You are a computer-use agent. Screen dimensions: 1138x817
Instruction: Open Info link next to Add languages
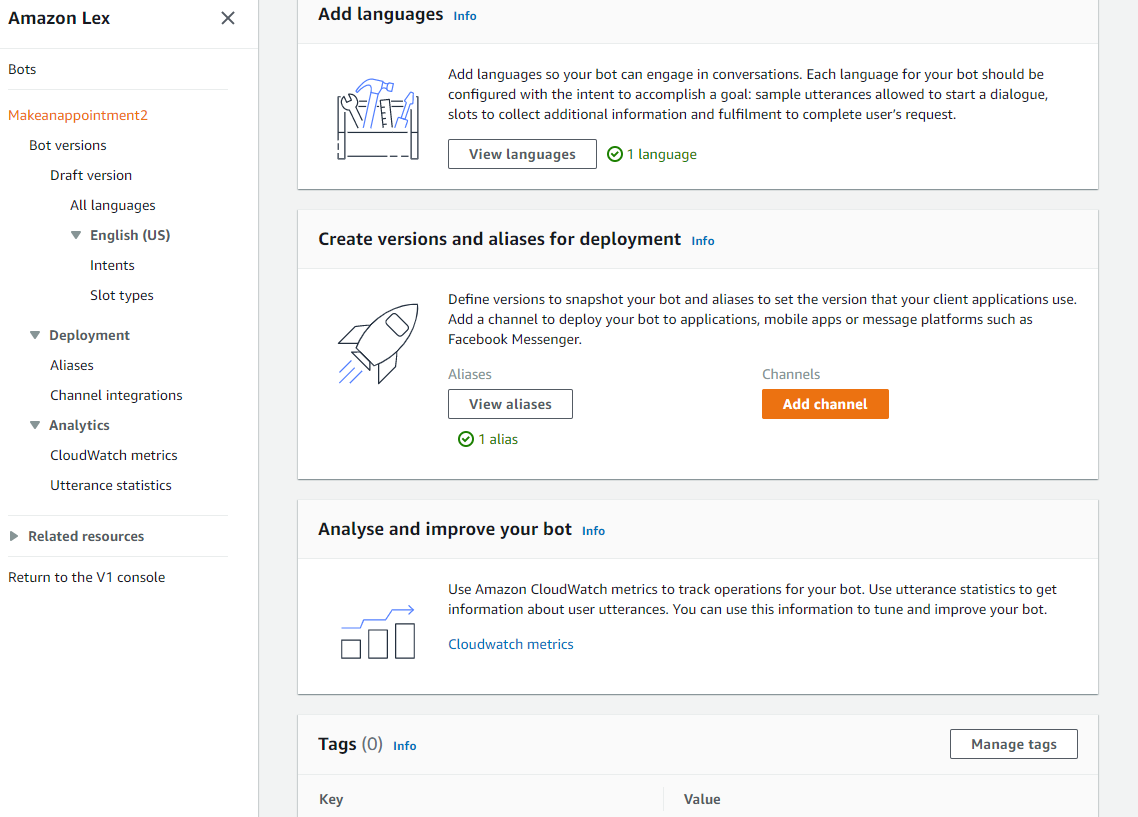coord(465,16)
